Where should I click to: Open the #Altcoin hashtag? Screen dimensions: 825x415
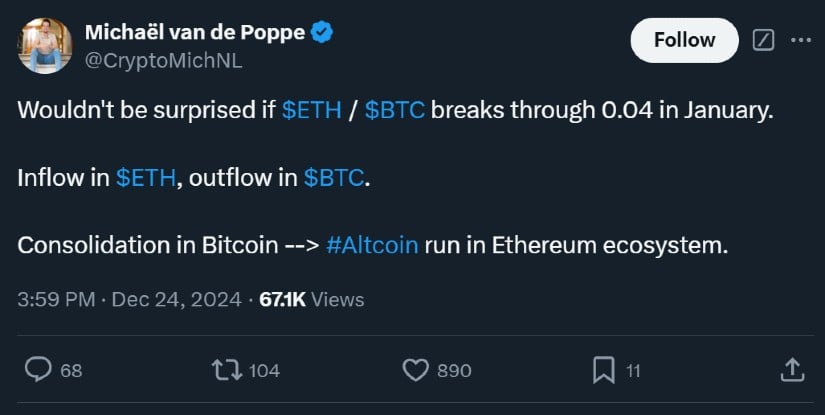[x=372, y=245]
